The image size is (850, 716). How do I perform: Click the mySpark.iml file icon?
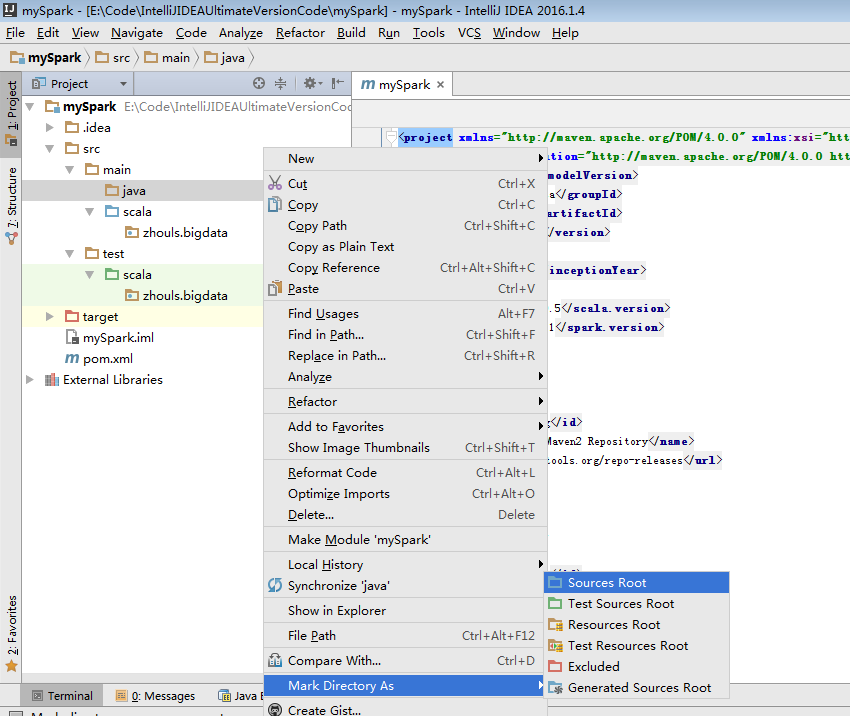pyautogui.click(x=72, y=337)
